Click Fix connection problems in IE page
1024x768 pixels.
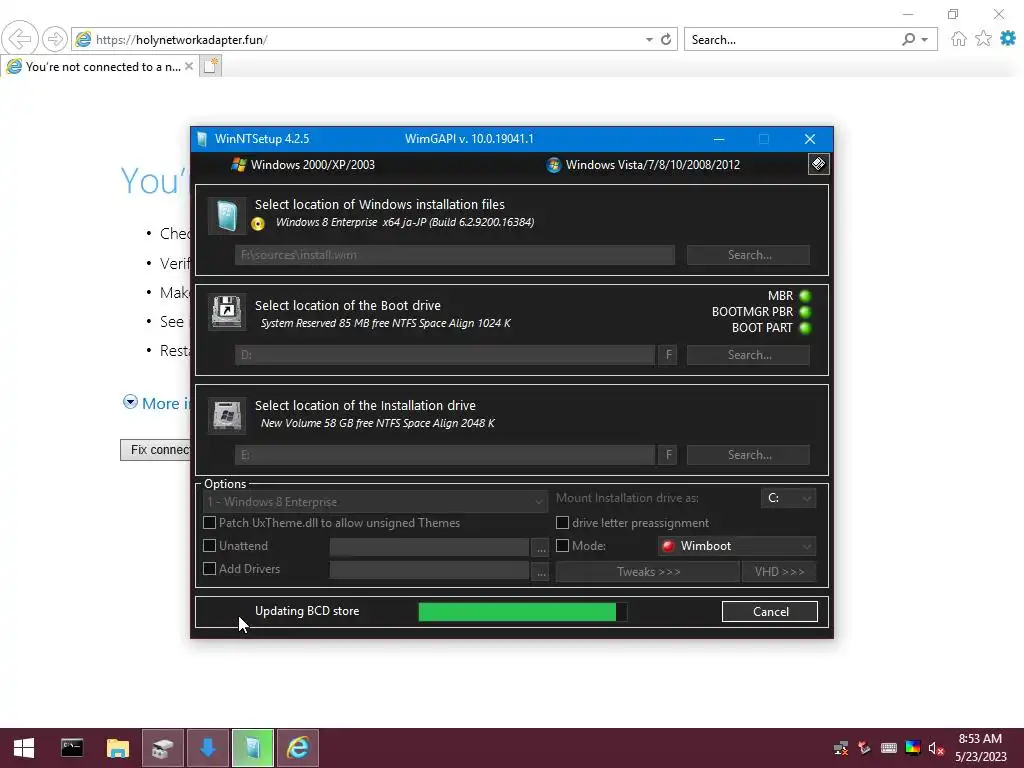click(x=156, y=449)
